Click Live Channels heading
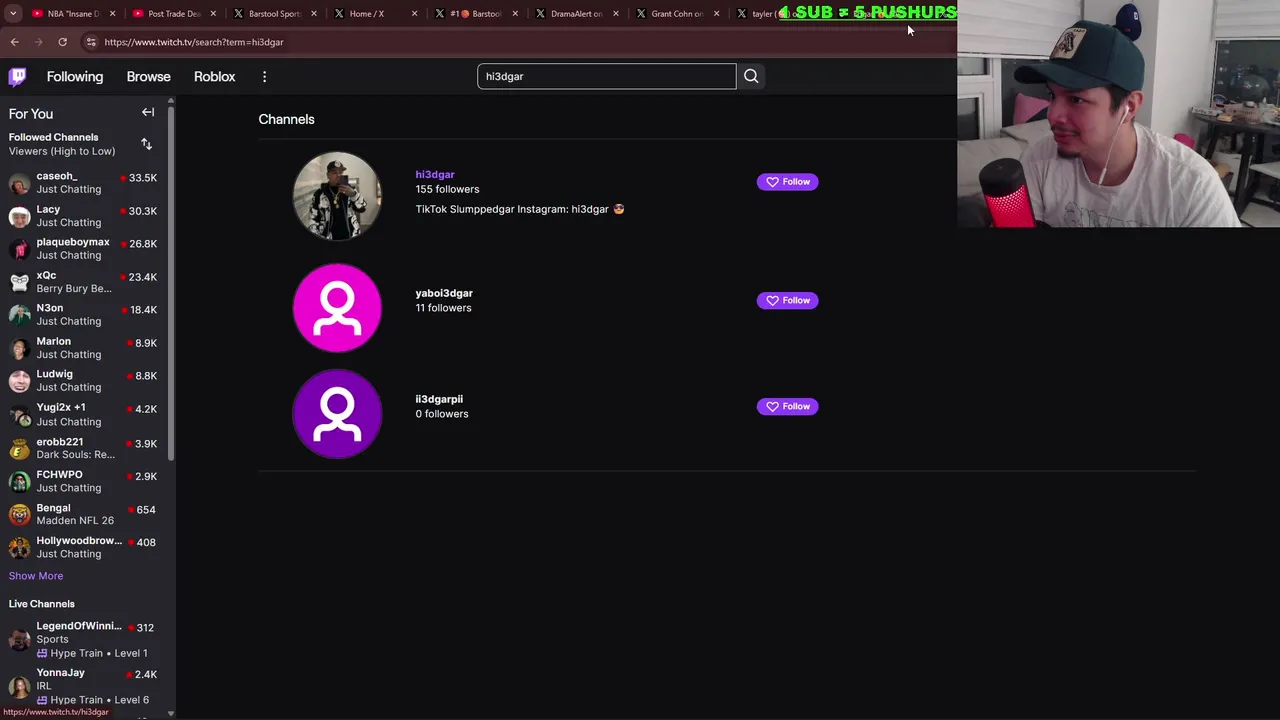Image resolution: width=1280 pixels, height=720 pixels. [42, 604]
